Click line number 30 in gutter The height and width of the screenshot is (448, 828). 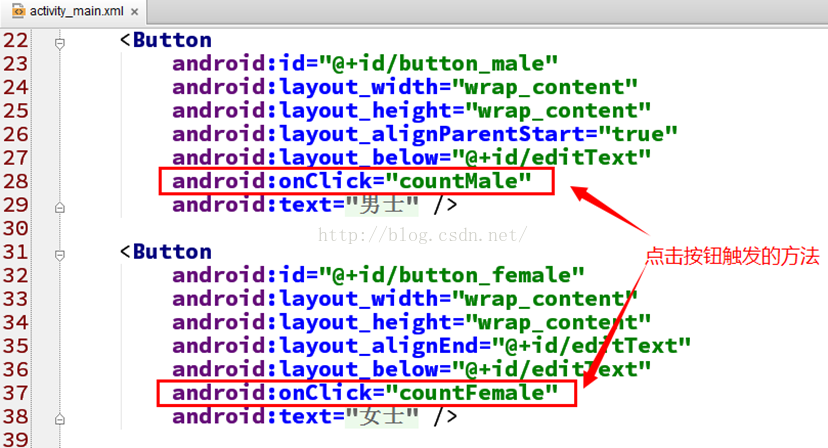point(15,229)
